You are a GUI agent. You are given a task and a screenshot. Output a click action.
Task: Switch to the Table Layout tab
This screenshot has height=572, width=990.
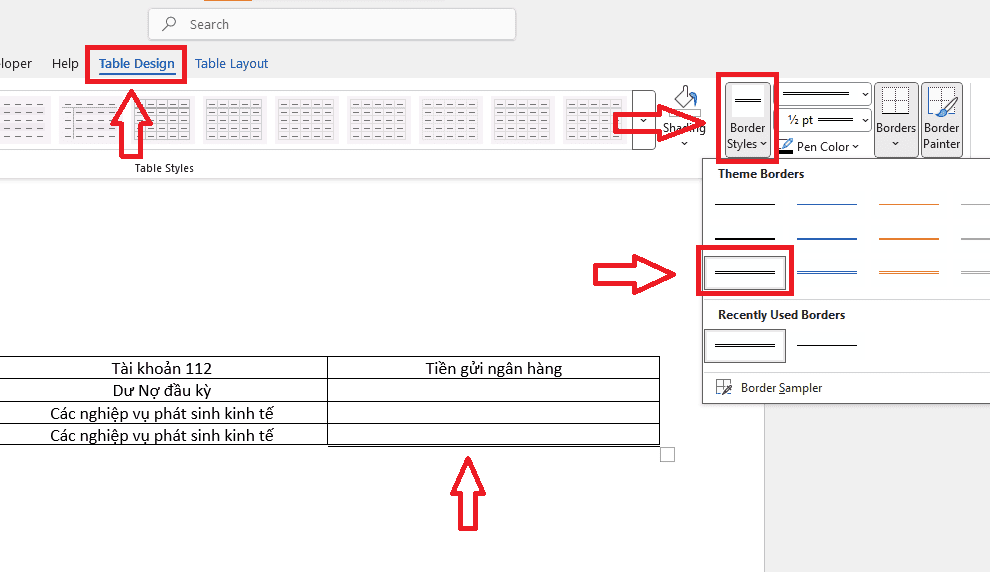click(x=231, y=64)
